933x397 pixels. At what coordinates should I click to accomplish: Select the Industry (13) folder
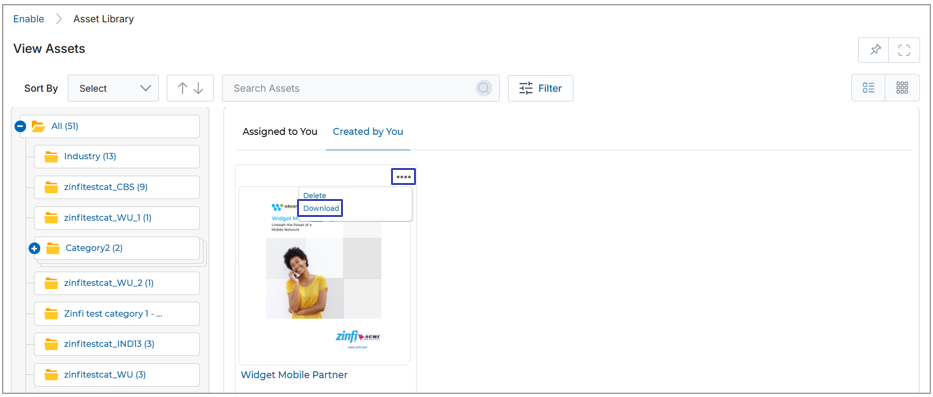coord(117,157)
